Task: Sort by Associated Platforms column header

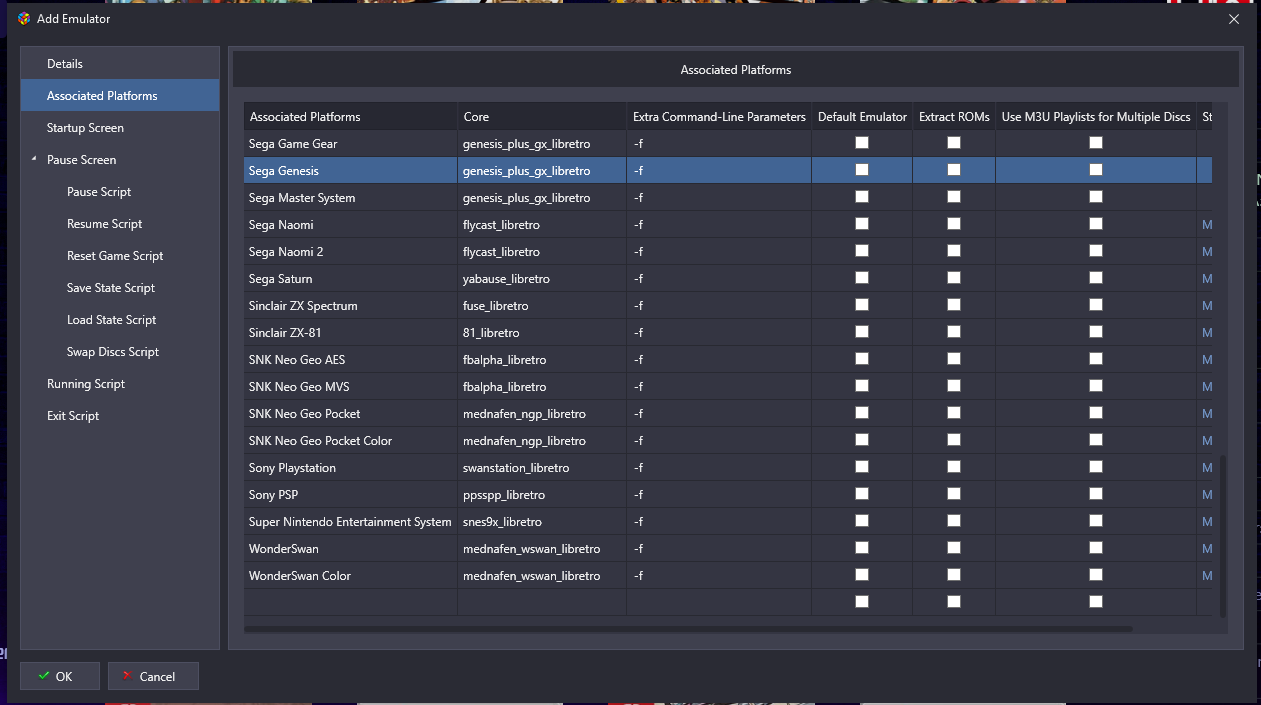Action: coord(351,116)
